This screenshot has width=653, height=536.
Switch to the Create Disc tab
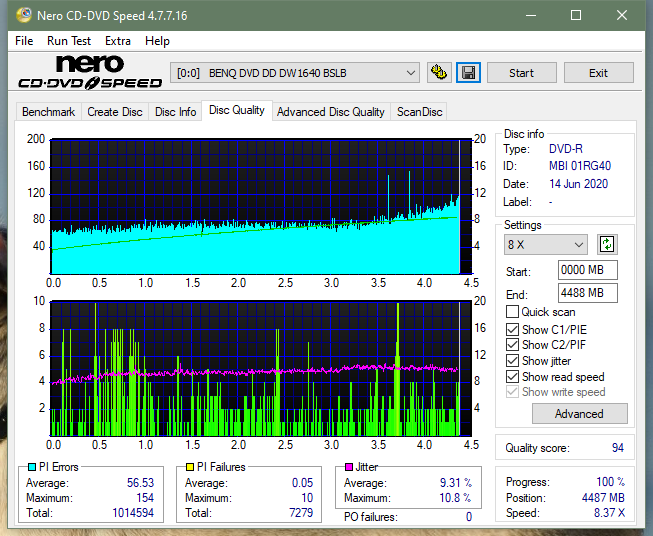[x=115, y=112]
